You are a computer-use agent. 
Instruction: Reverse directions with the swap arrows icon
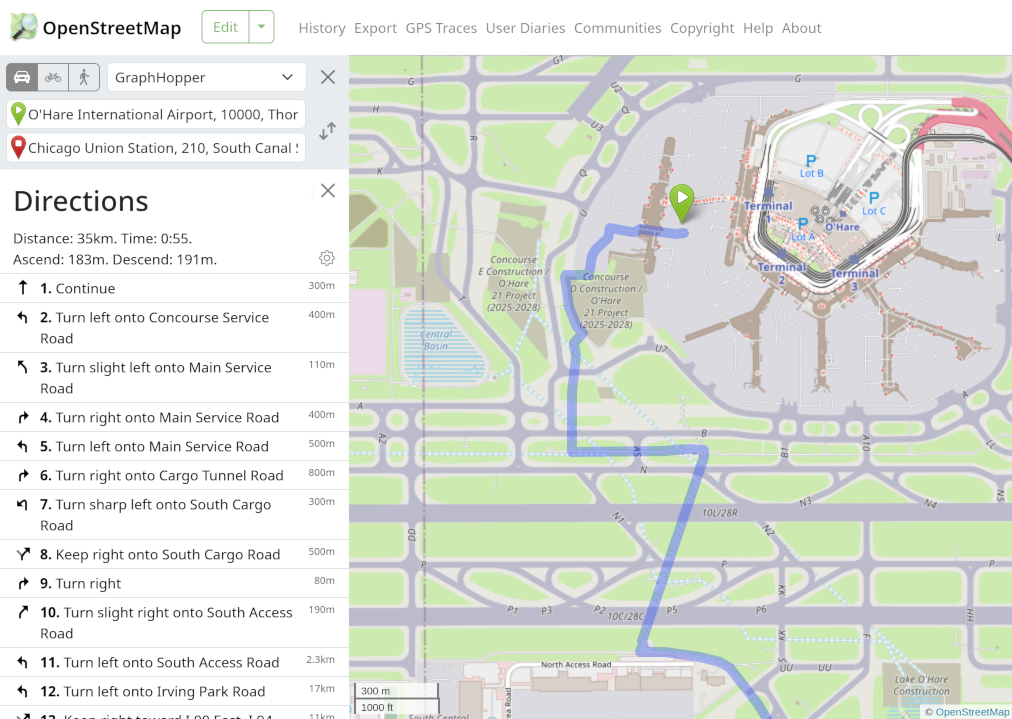[328, 131]
